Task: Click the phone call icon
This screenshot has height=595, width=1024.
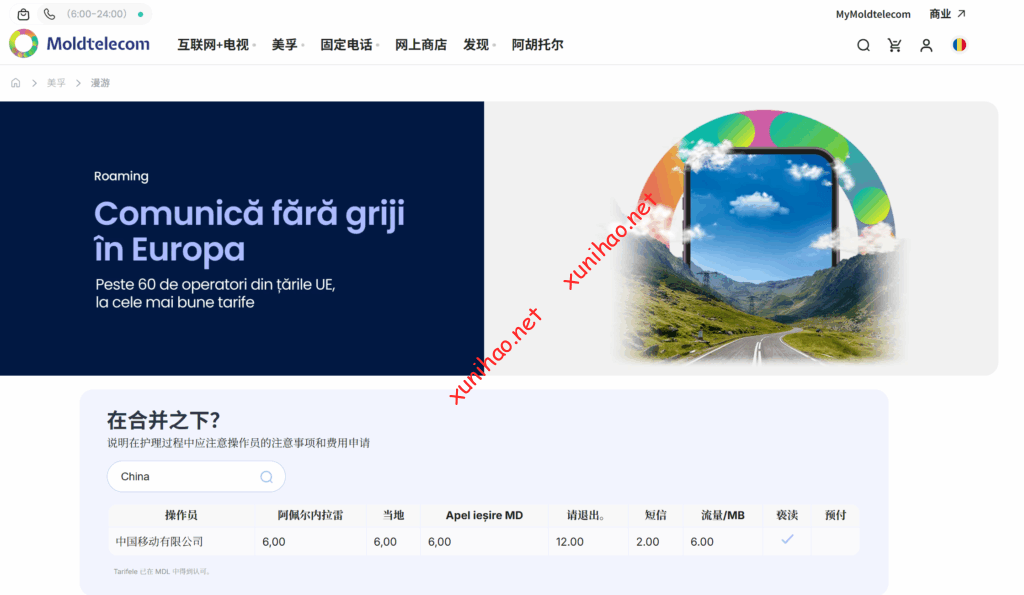Action: [x=49, y=14]
